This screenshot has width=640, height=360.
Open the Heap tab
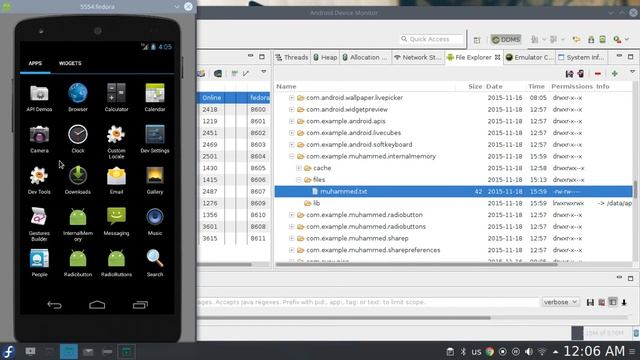coord(325,58)
